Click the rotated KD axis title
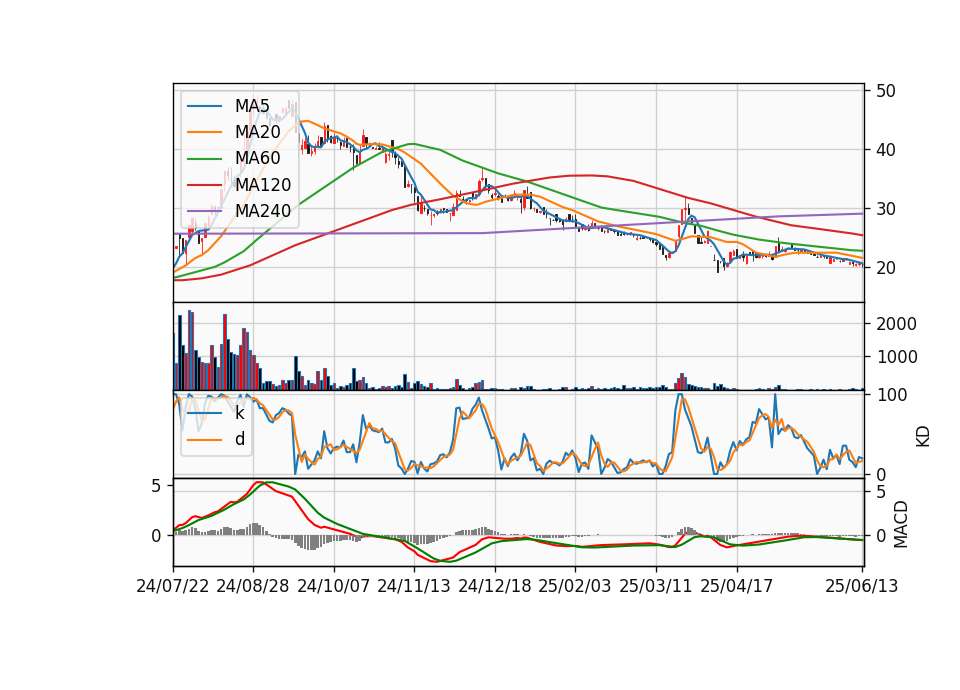The image size is (960, 690). pos(923,436)
